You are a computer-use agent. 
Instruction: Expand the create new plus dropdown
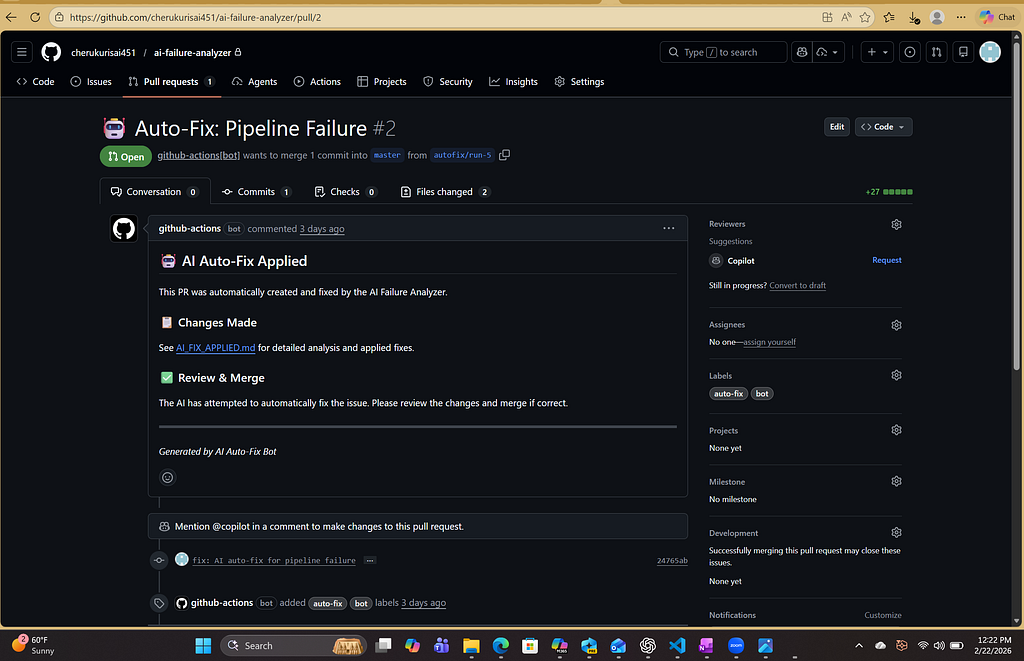(877, 52)
